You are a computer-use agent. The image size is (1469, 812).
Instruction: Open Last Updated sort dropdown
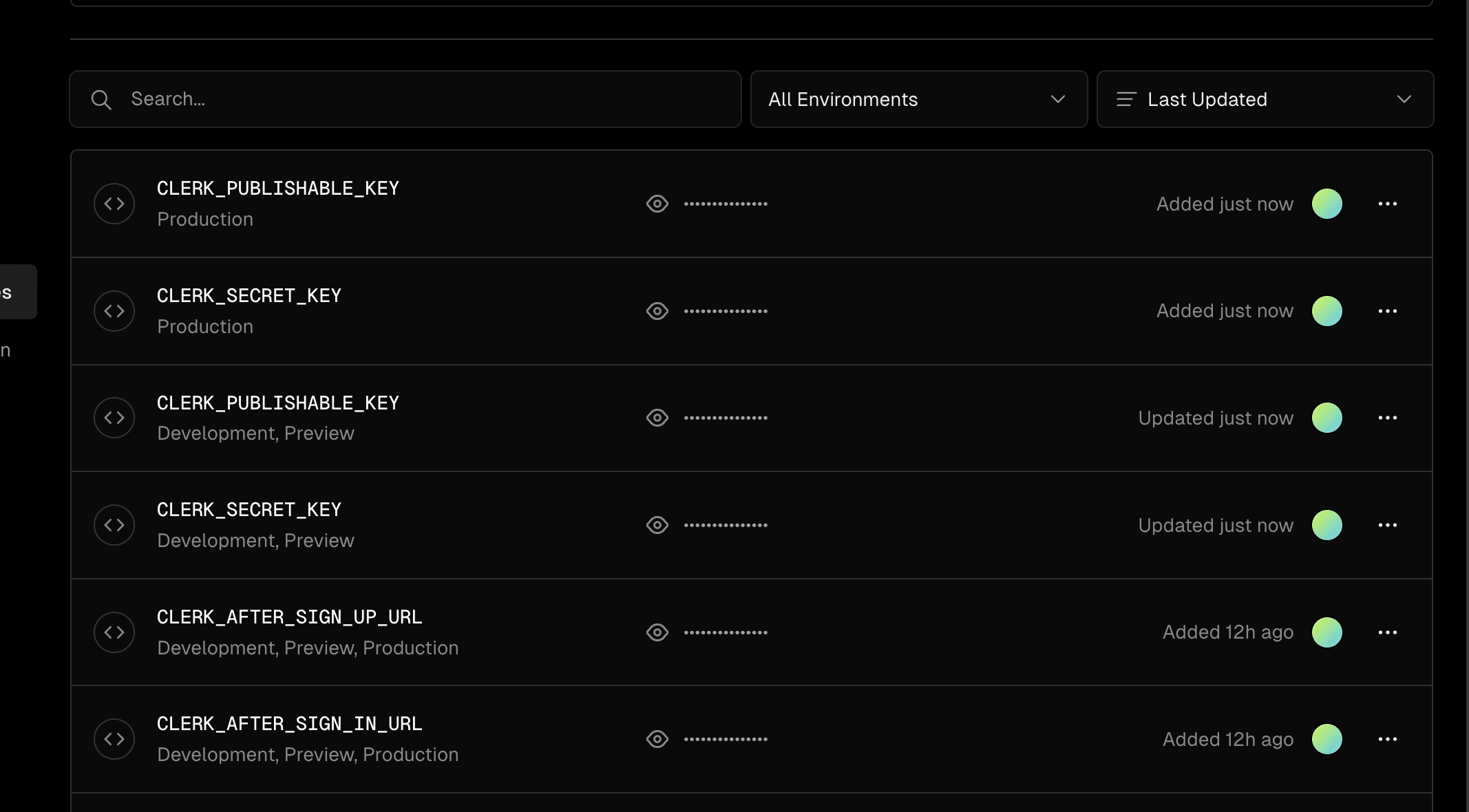[x=1265, y=99]
